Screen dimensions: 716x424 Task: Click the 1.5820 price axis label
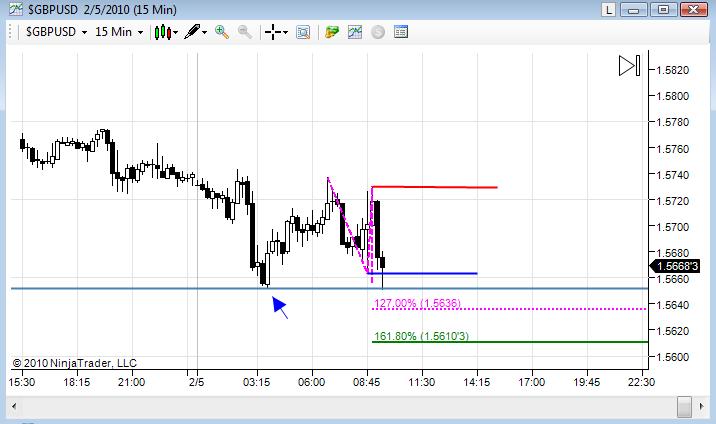pyautogui.click(x=672, y=70)
